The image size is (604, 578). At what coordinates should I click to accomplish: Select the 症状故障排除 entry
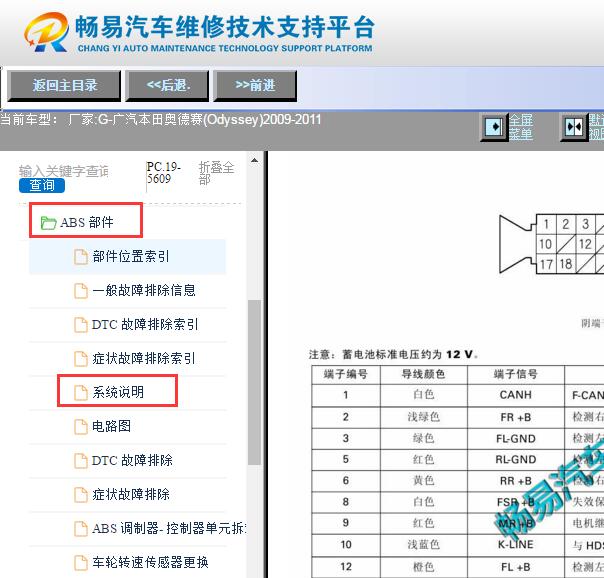(131, 494)
